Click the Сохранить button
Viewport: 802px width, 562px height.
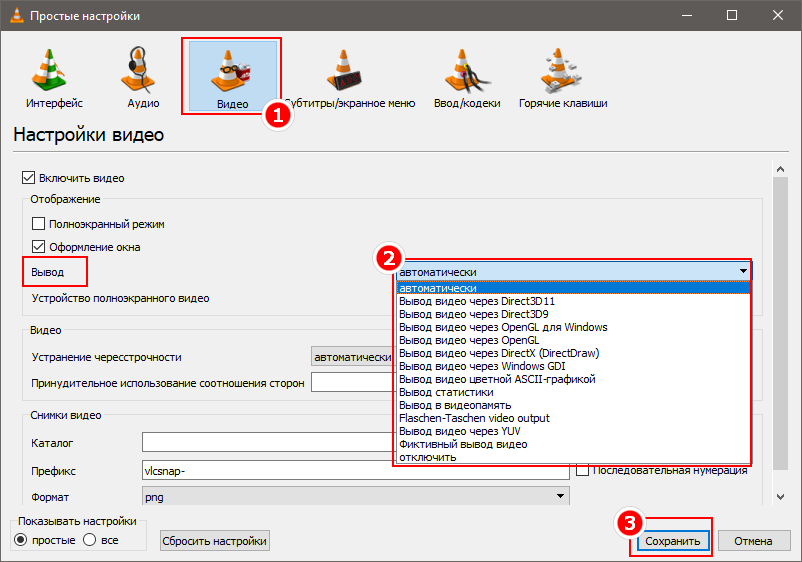(673, 541)
